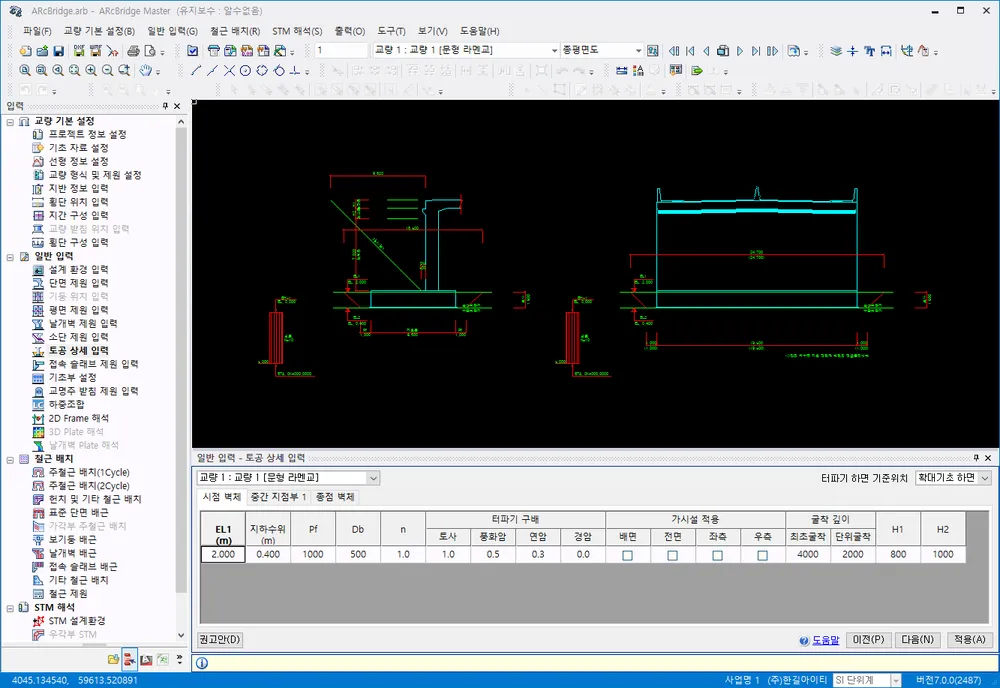Viewport: 1000px width, 688px height.
Task: Click the Save floppy disk icon
Action: 59,51
